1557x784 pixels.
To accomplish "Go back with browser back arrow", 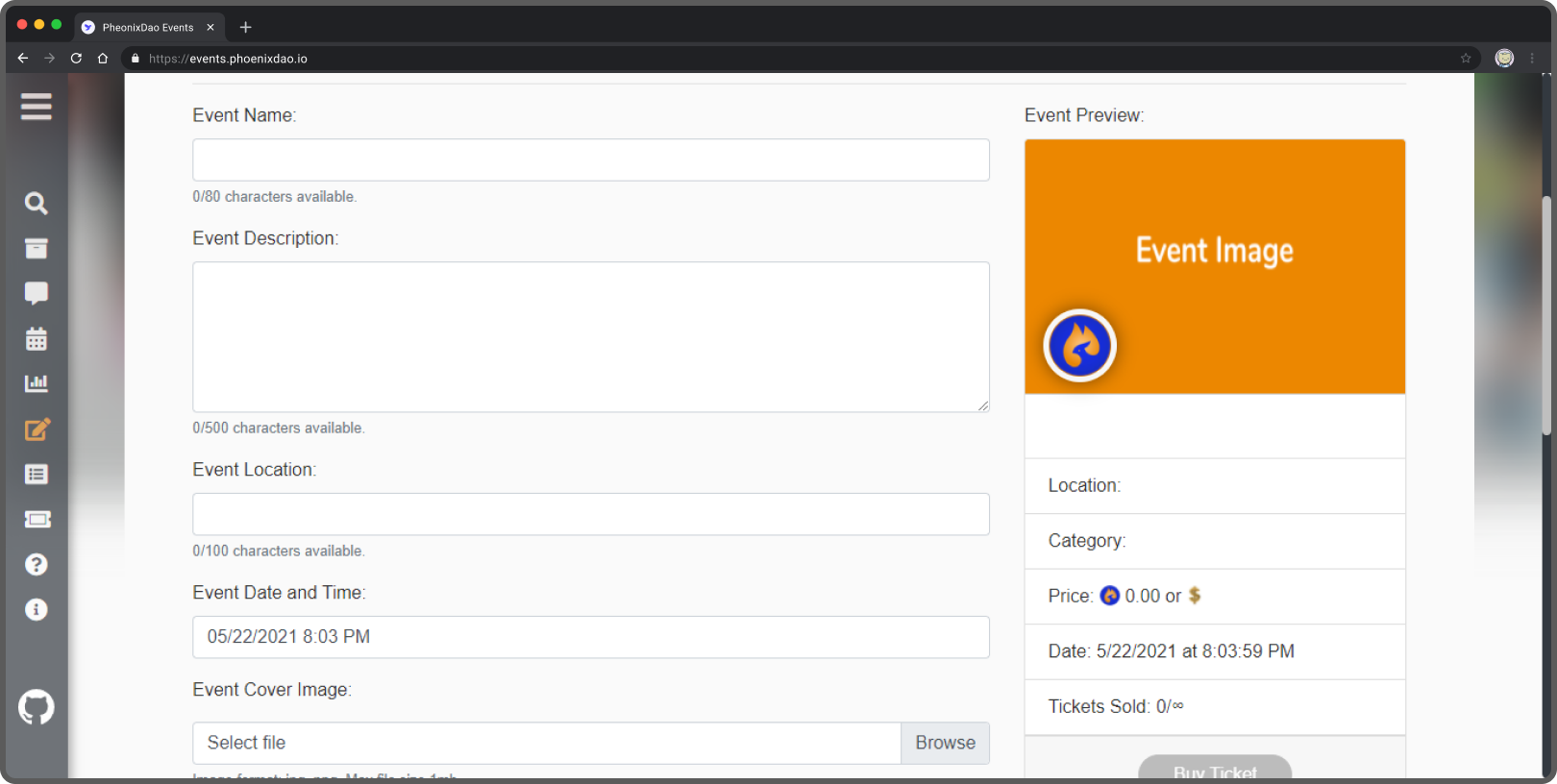I will coord(23,59).
